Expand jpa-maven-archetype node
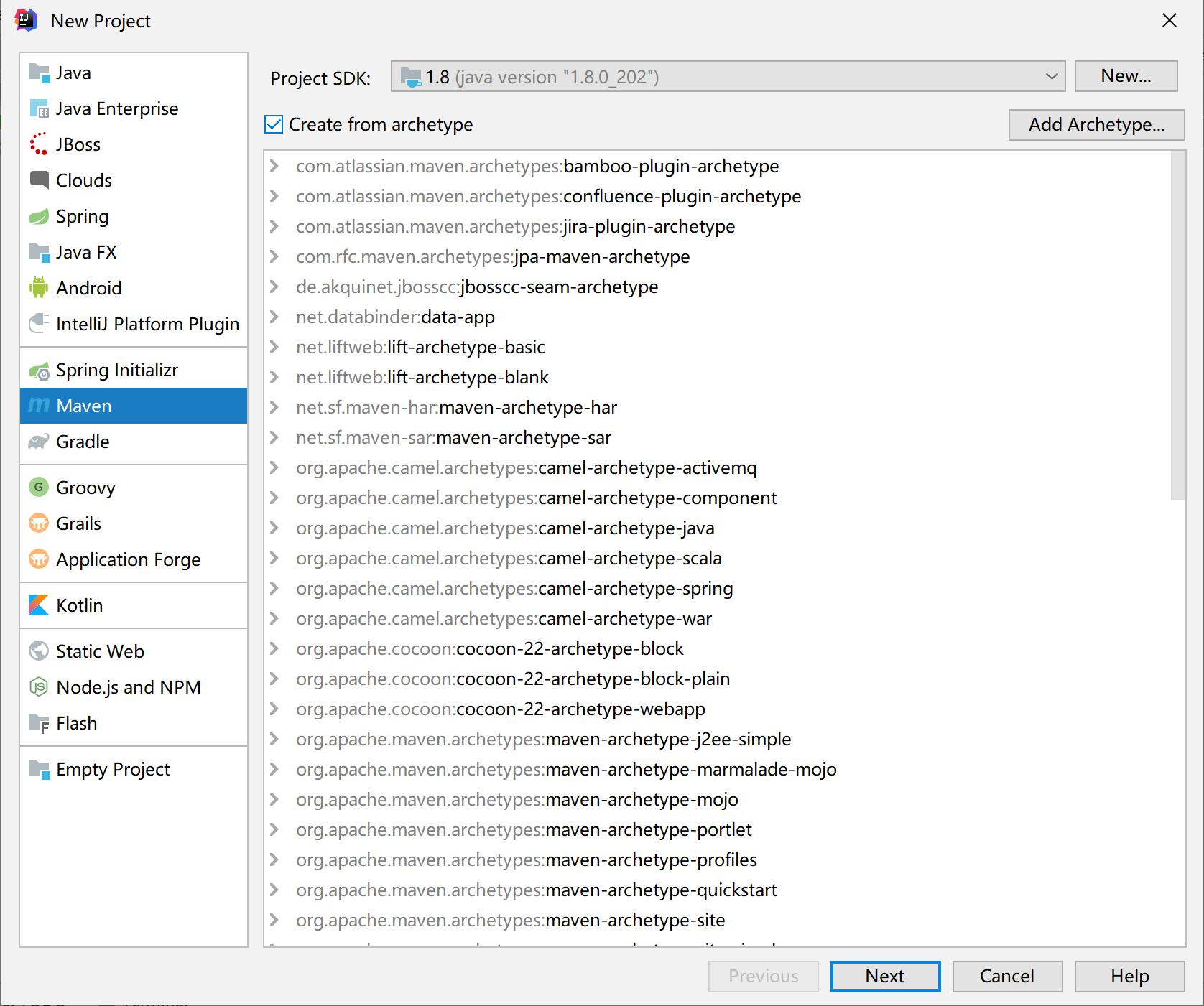Viewport: 1204px width, 1006px height. pos(274,256)
